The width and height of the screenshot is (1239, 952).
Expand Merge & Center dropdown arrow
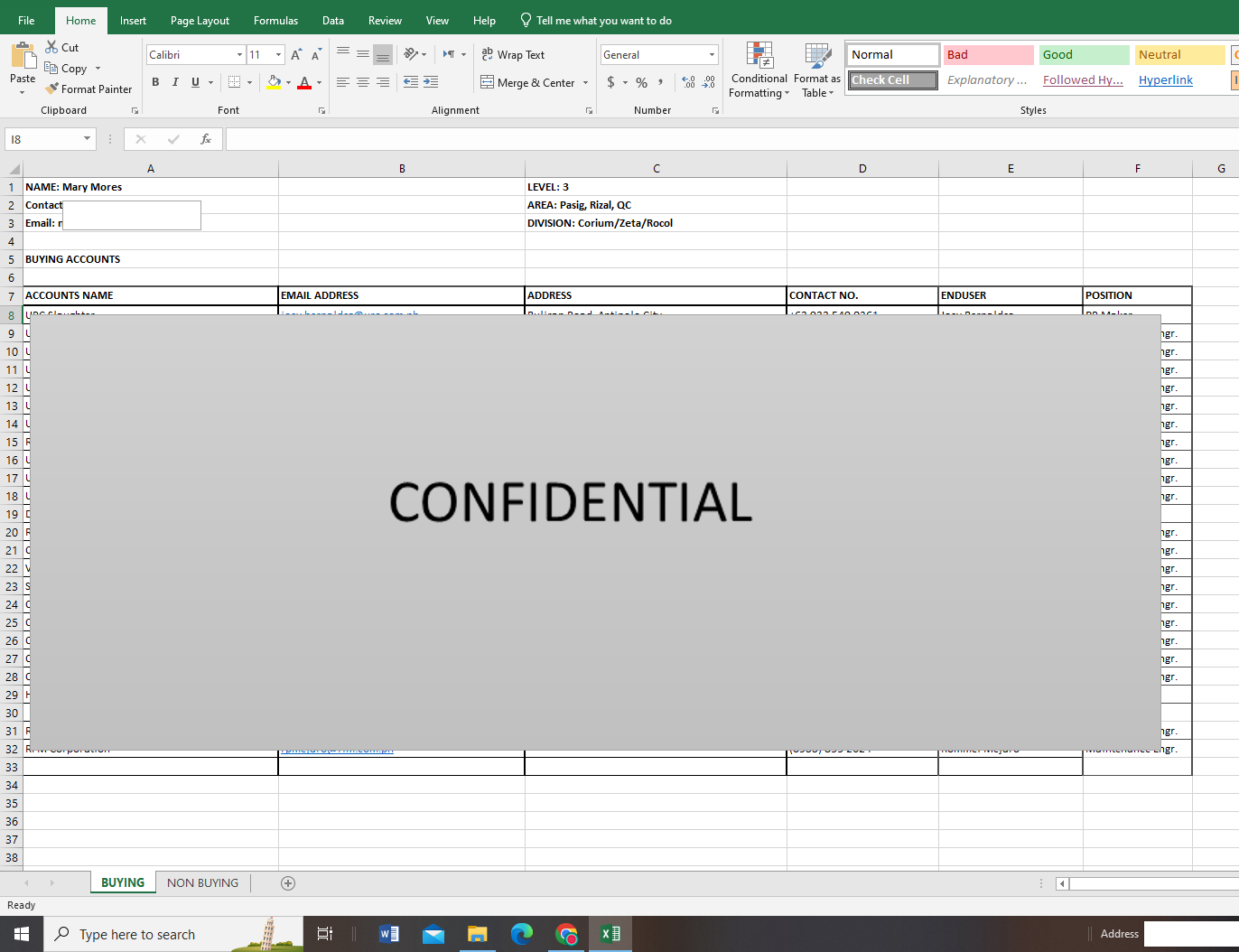585,82
